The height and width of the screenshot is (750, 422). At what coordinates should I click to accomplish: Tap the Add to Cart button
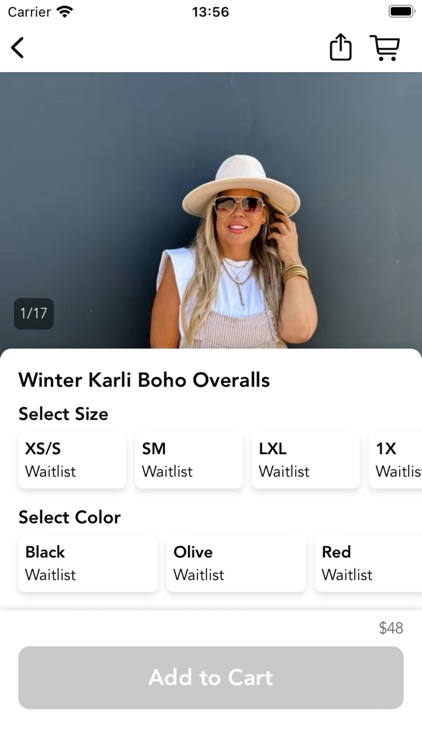pyautogui.click(x=211, y=677)
